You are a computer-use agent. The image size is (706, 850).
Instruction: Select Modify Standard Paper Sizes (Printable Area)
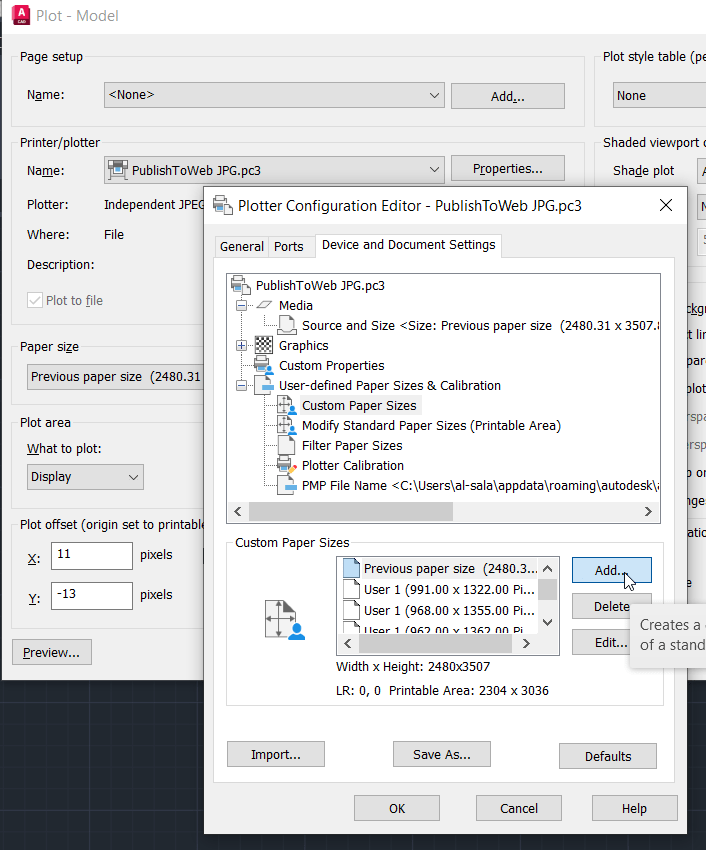[431, 426]
